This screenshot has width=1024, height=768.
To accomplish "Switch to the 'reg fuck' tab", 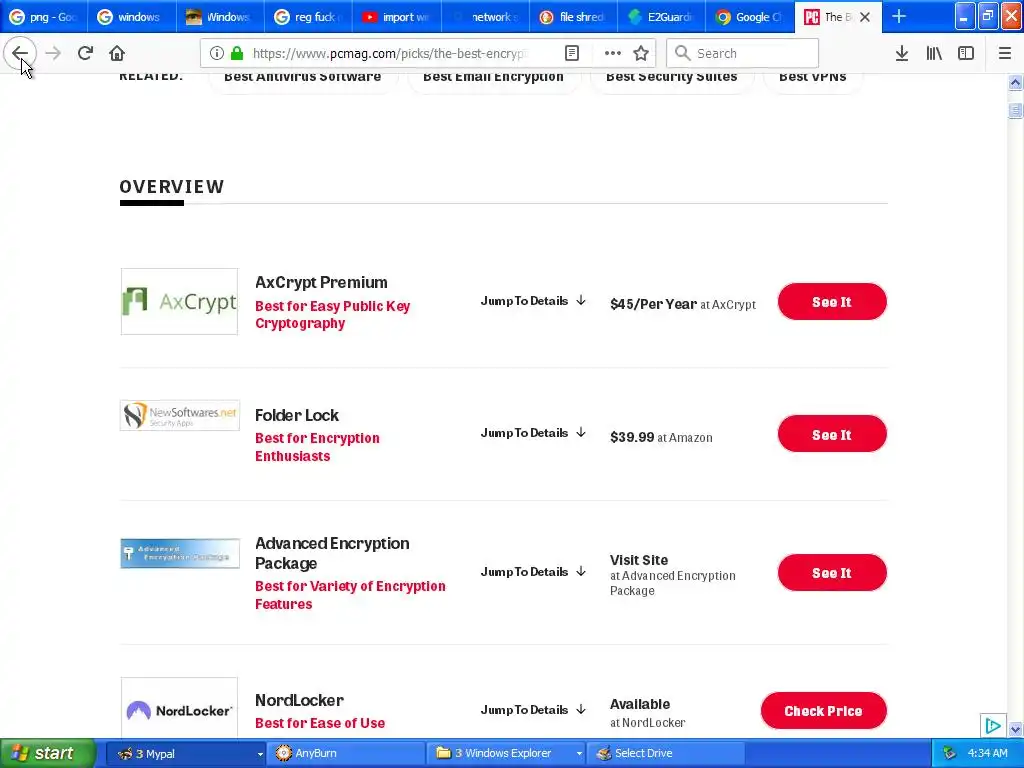I will point(308,17).
